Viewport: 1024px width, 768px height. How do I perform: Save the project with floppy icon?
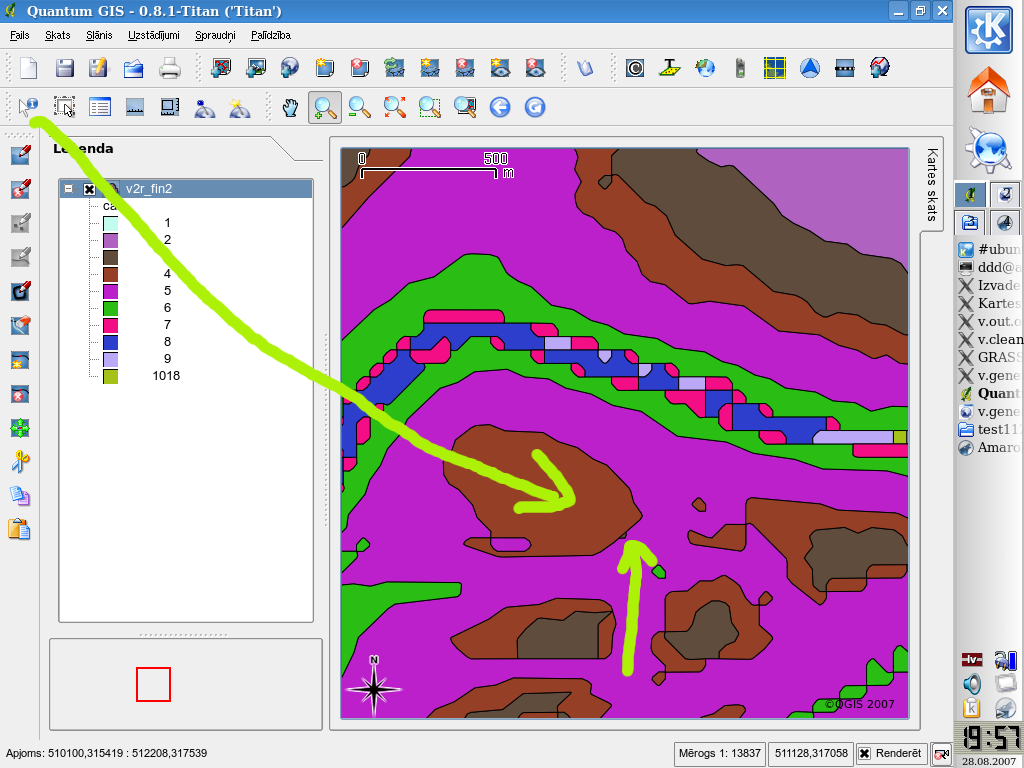64,68
